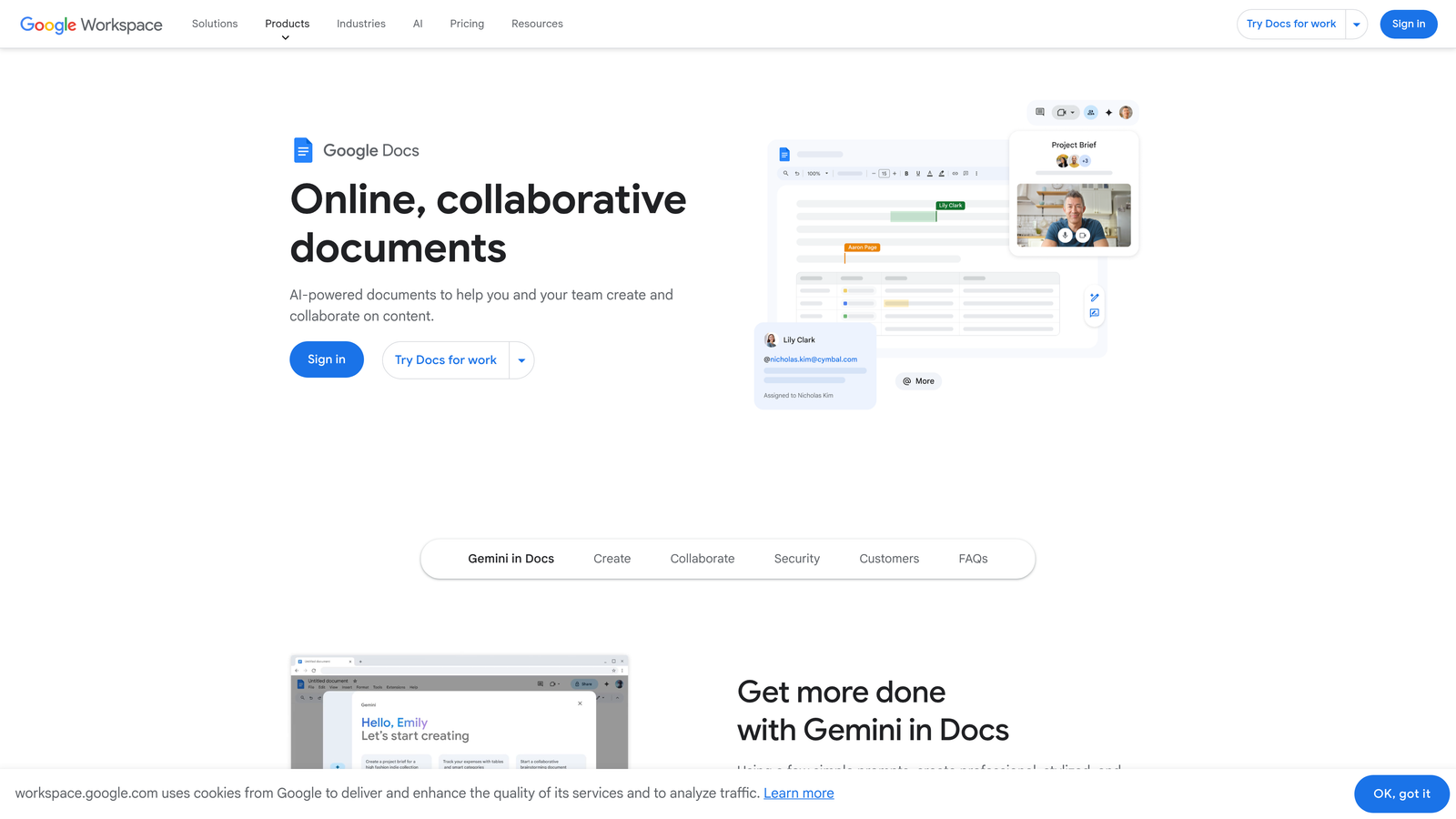This screenshot has width=1456, height=819.
Task: Toggle Underline formatting in the toolbar
Action: click(918, 173)
